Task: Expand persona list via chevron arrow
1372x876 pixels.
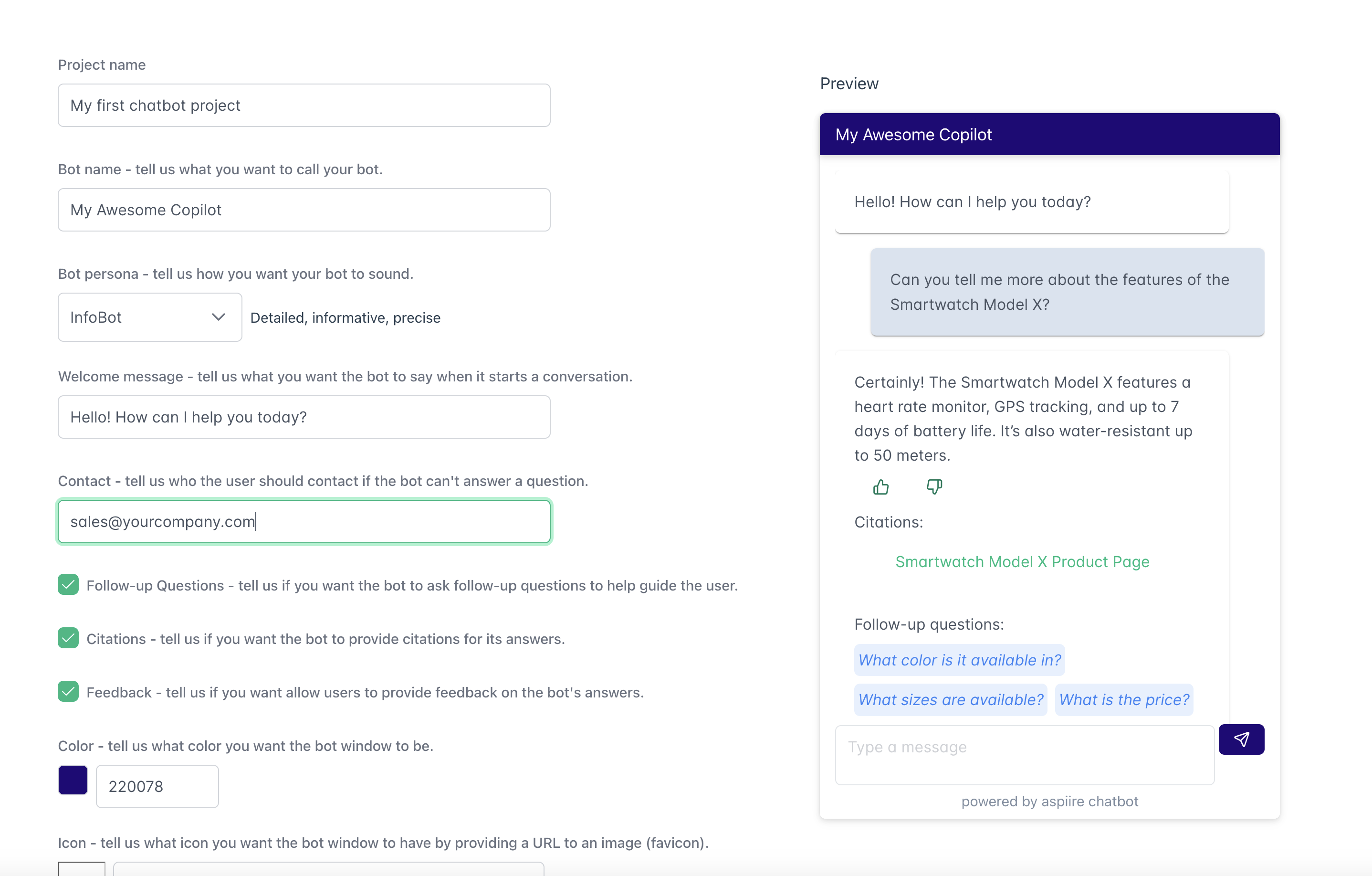Action: pos(219,317)
